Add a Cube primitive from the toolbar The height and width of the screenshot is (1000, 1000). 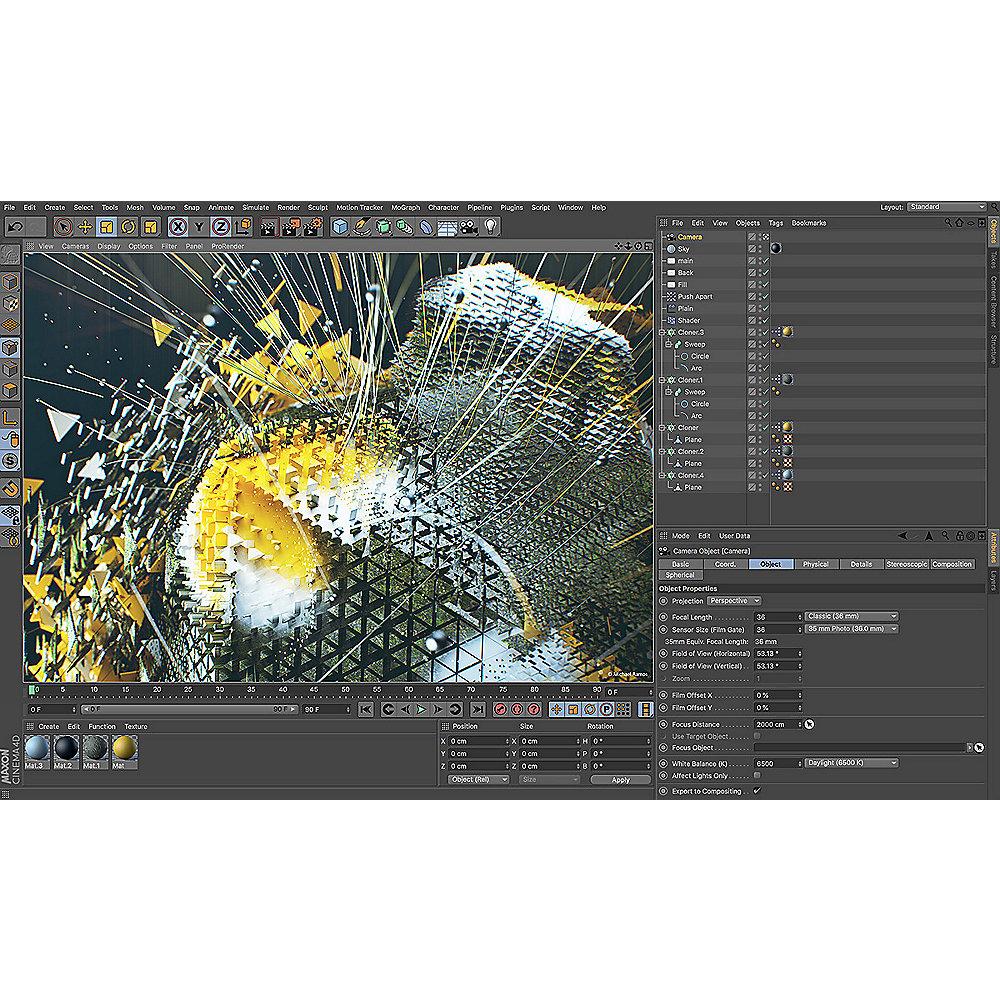[x=340, y=227]
